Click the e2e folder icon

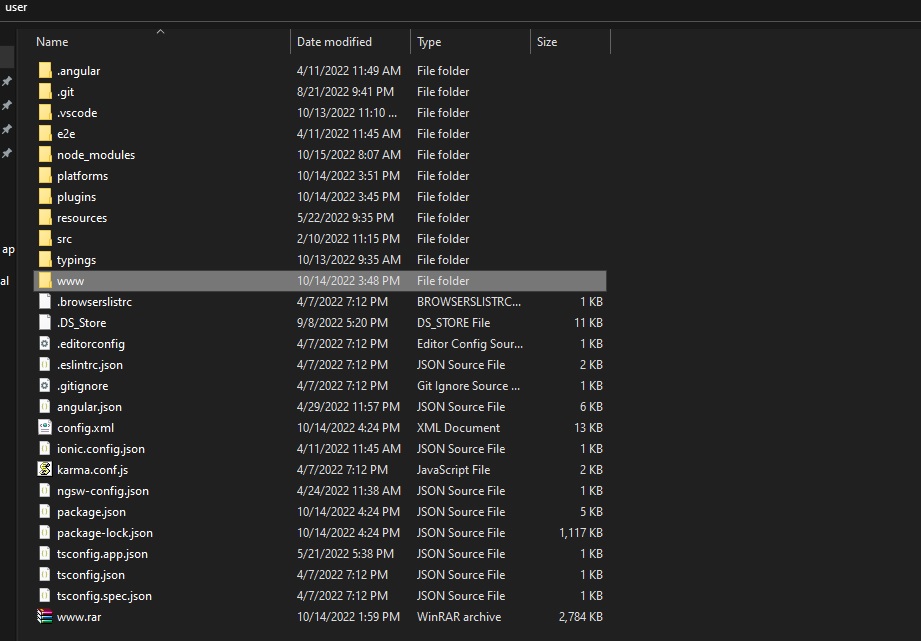point(45,134)
